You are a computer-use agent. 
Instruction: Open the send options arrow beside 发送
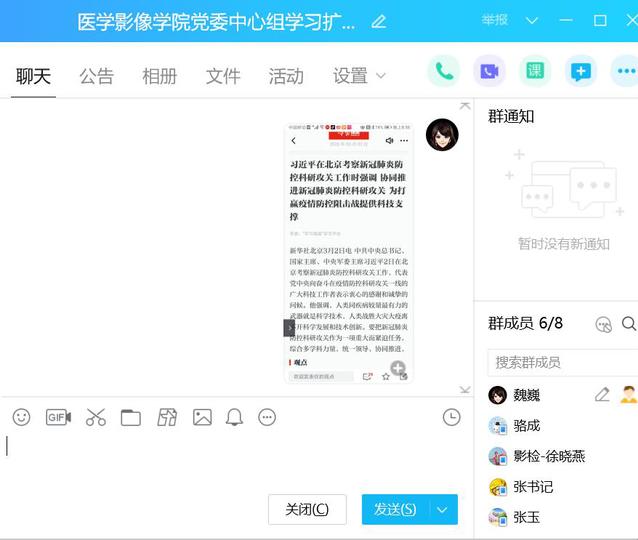click(x=443, y=510)
